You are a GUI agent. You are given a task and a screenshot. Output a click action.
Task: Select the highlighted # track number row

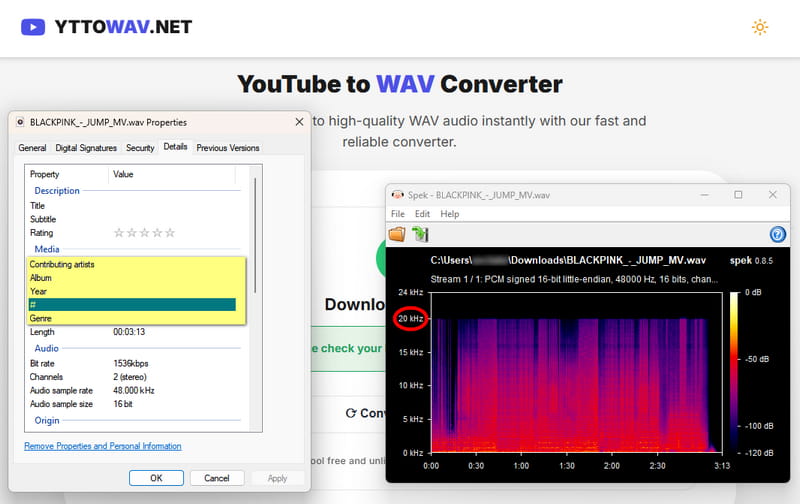(132, 305)
